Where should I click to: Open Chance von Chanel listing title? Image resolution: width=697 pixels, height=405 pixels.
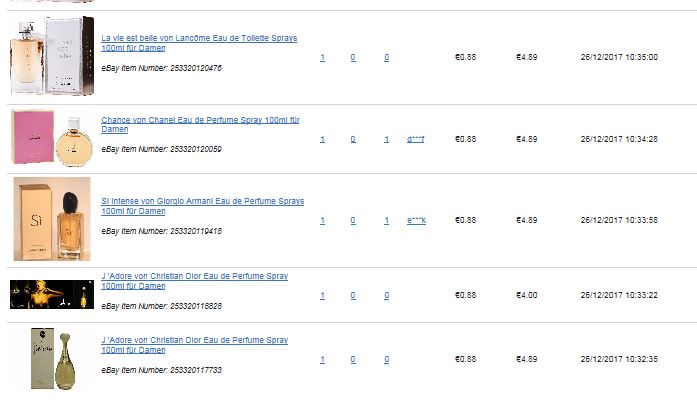pyautogui.click(x=200, y=124)
